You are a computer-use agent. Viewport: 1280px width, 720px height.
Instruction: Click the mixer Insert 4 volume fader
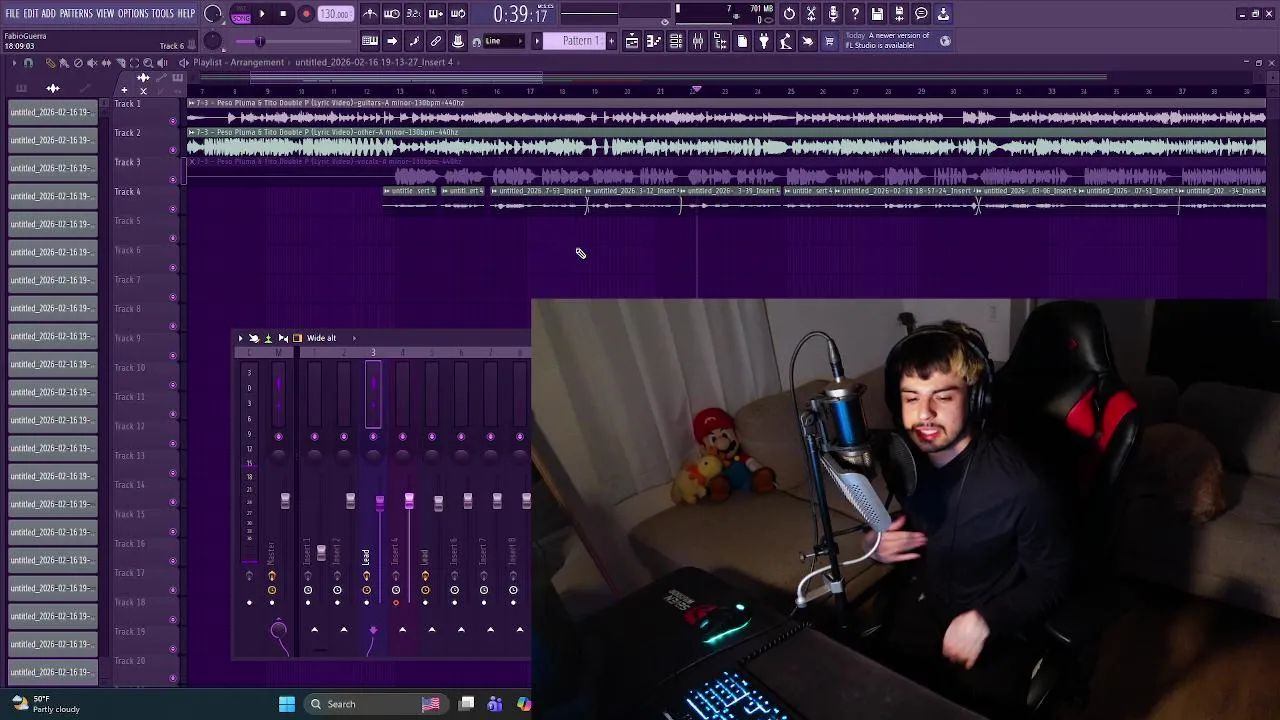[409, 500]
